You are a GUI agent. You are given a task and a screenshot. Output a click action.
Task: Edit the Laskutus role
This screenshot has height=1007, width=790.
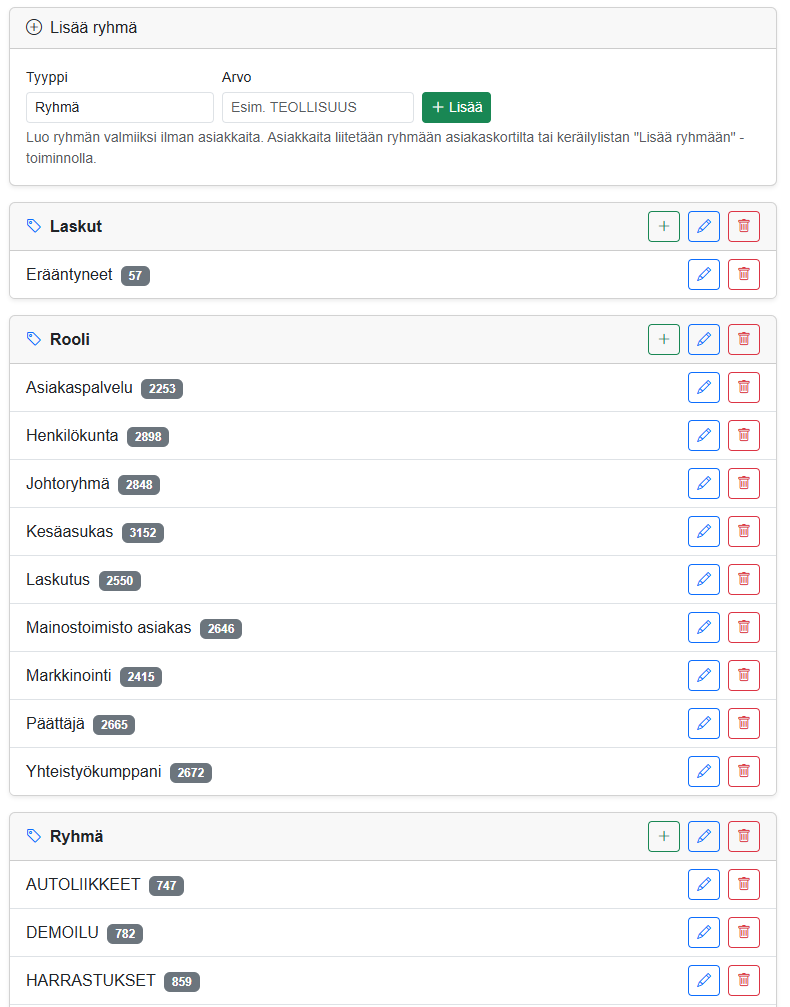point(704,579)
